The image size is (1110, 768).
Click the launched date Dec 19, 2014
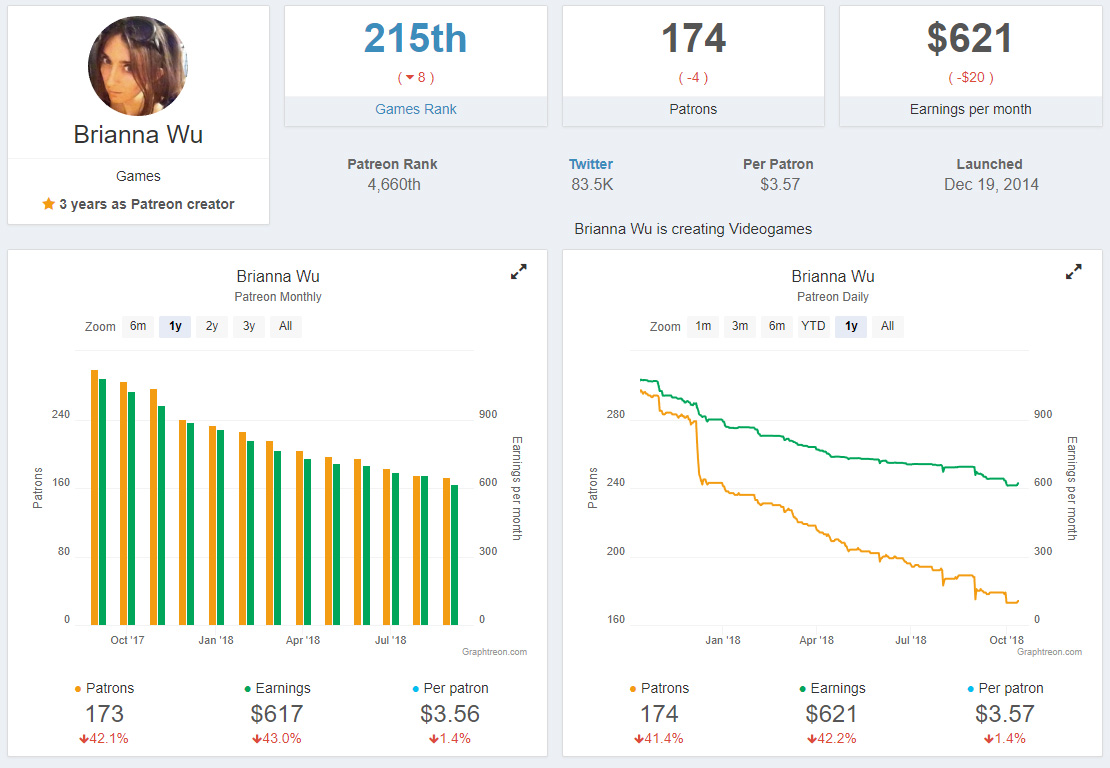tap(991, 185)
